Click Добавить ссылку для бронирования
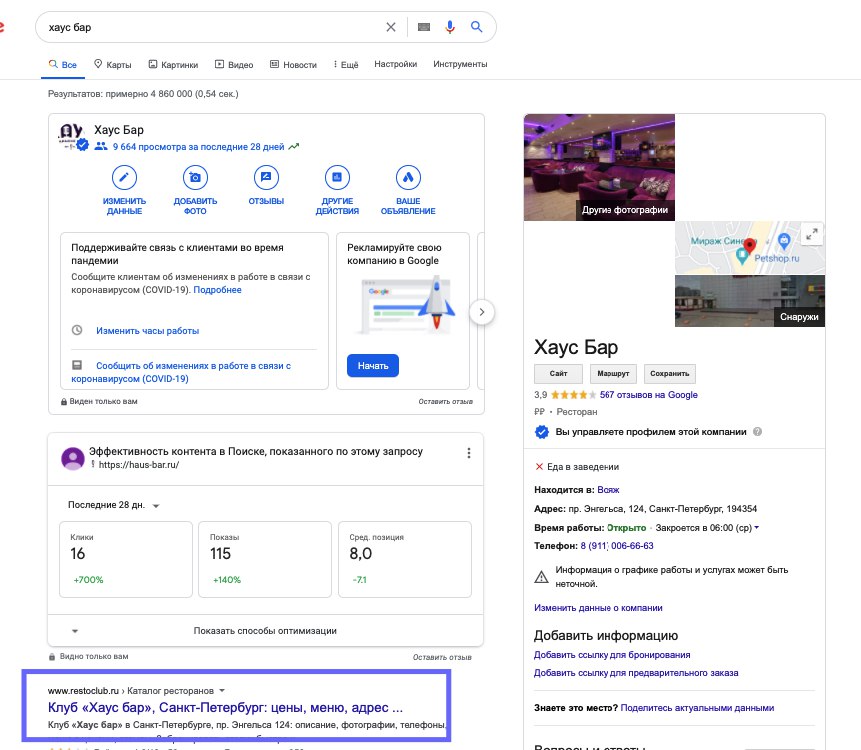This screenshot has width=861, height=750. click(x=612, y=654)
